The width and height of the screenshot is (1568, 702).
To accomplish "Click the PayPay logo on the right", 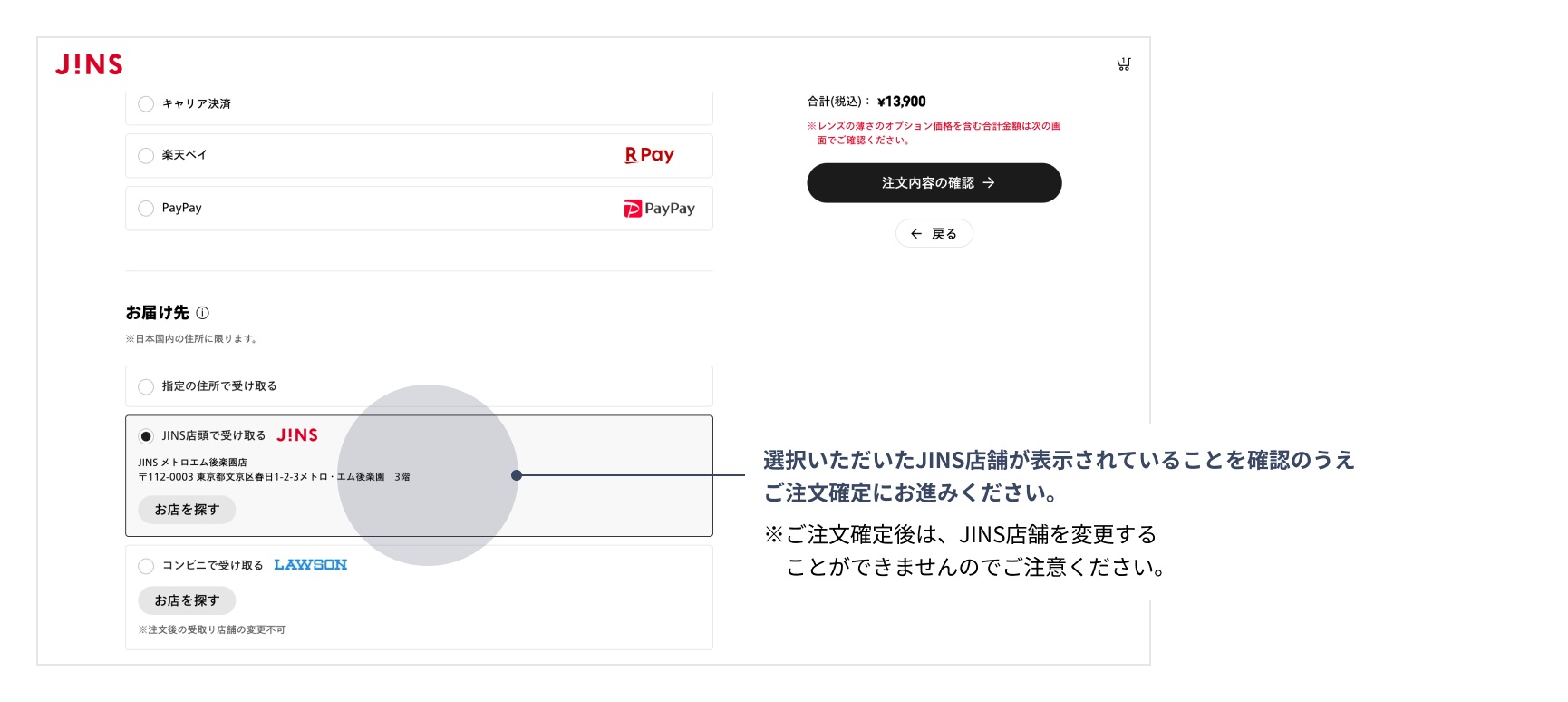I will [x=660, y=209].
